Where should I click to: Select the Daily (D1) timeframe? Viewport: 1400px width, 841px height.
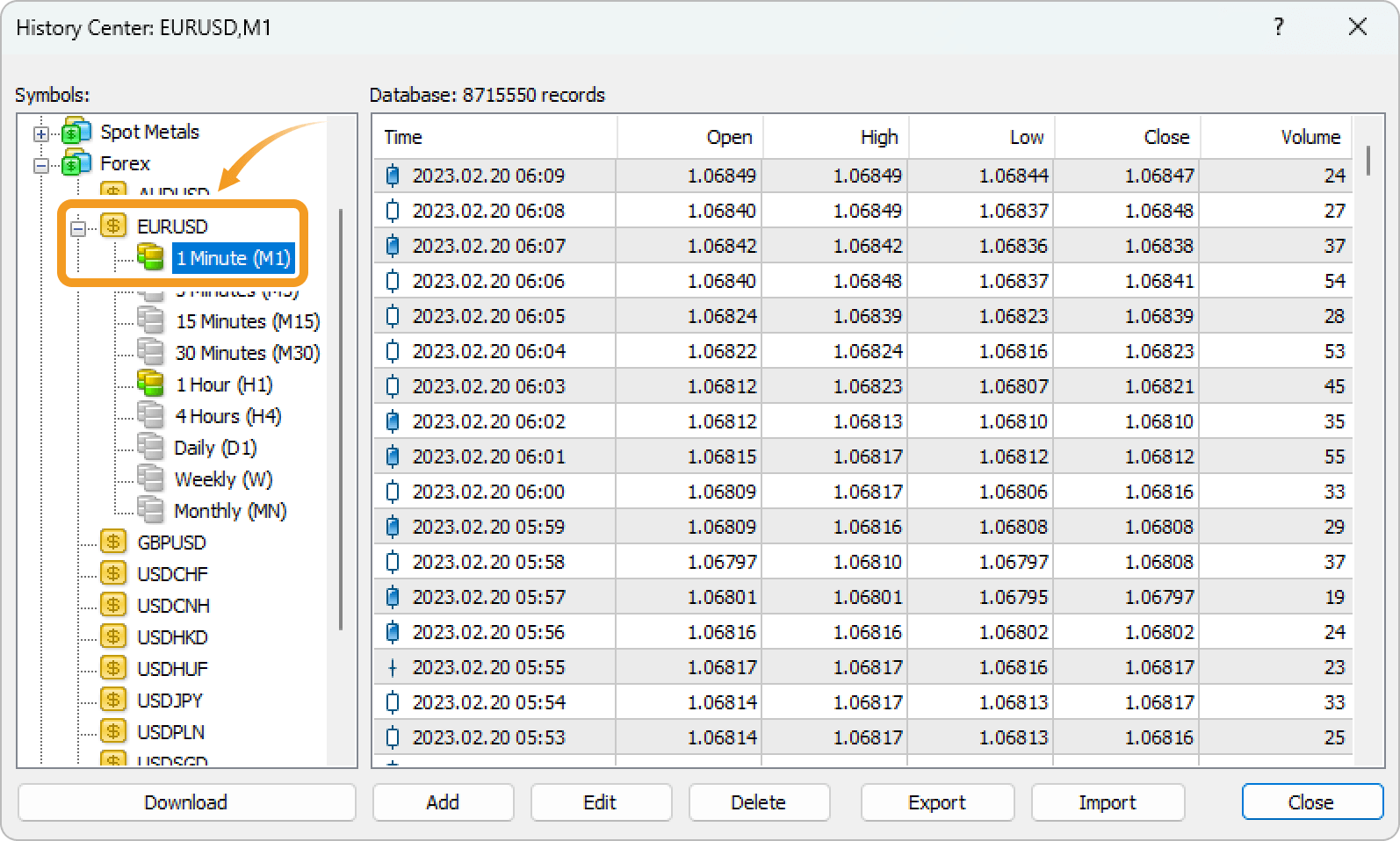tap(215, 448)
